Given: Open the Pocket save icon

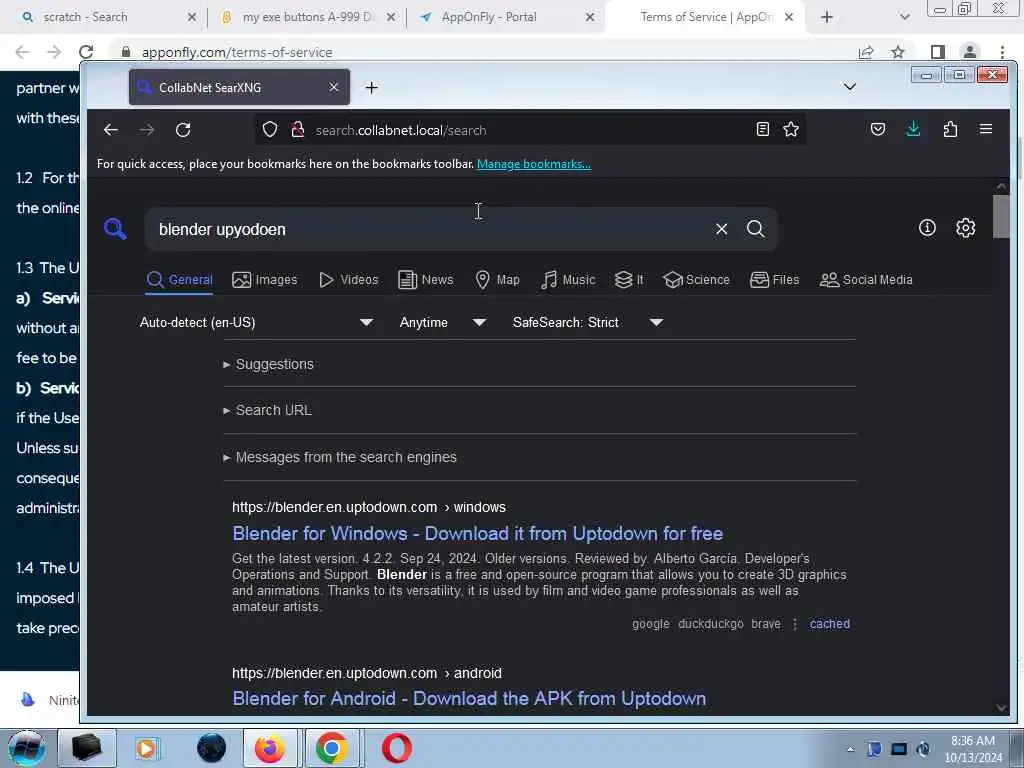Looking at the screenshot, I should 878,129.
